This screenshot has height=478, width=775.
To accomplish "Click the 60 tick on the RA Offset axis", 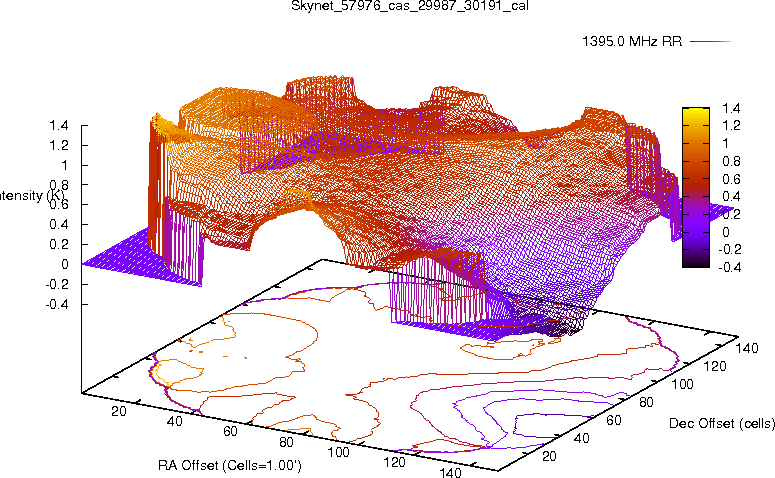I will pyautogui.click(x=230, y=432).
